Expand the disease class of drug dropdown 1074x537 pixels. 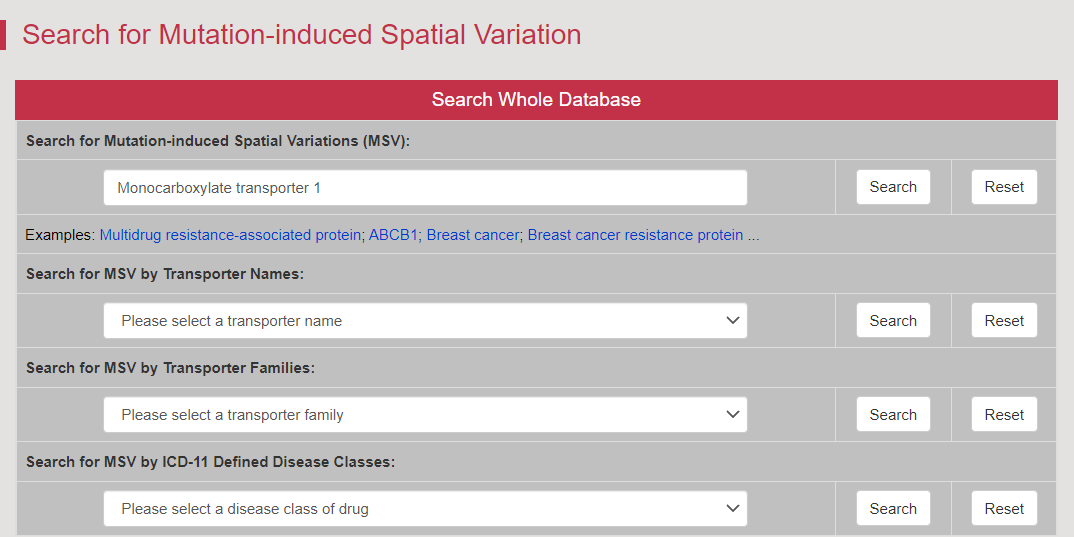pyautogui.click(x=425, y=509)
